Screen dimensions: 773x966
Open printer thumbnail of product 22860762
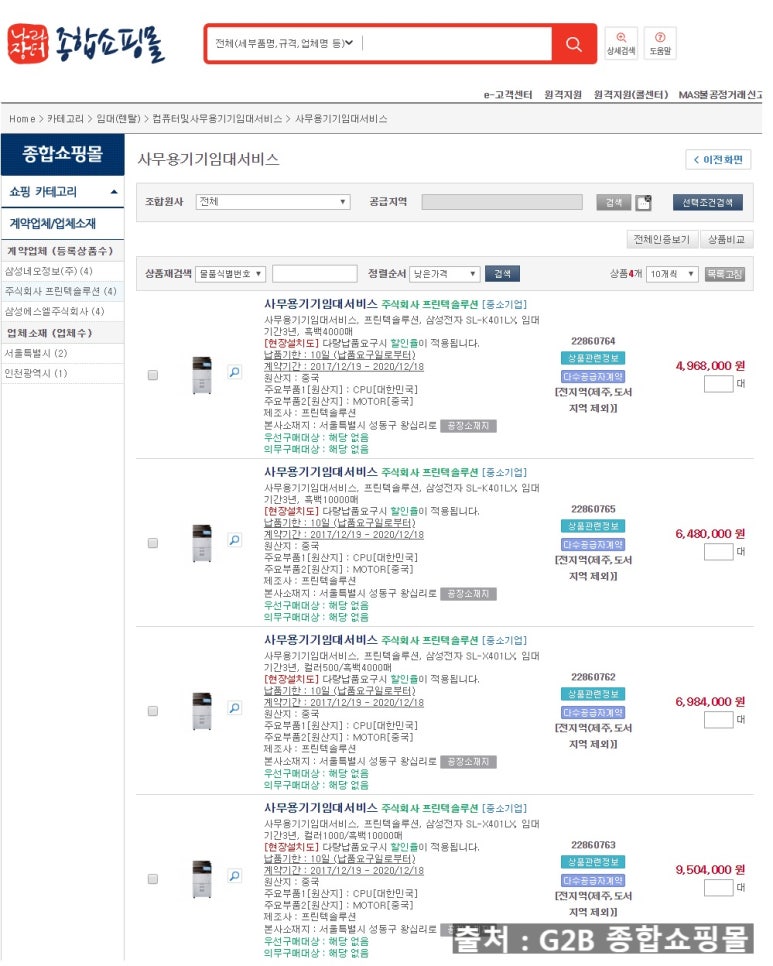point(202,711)
